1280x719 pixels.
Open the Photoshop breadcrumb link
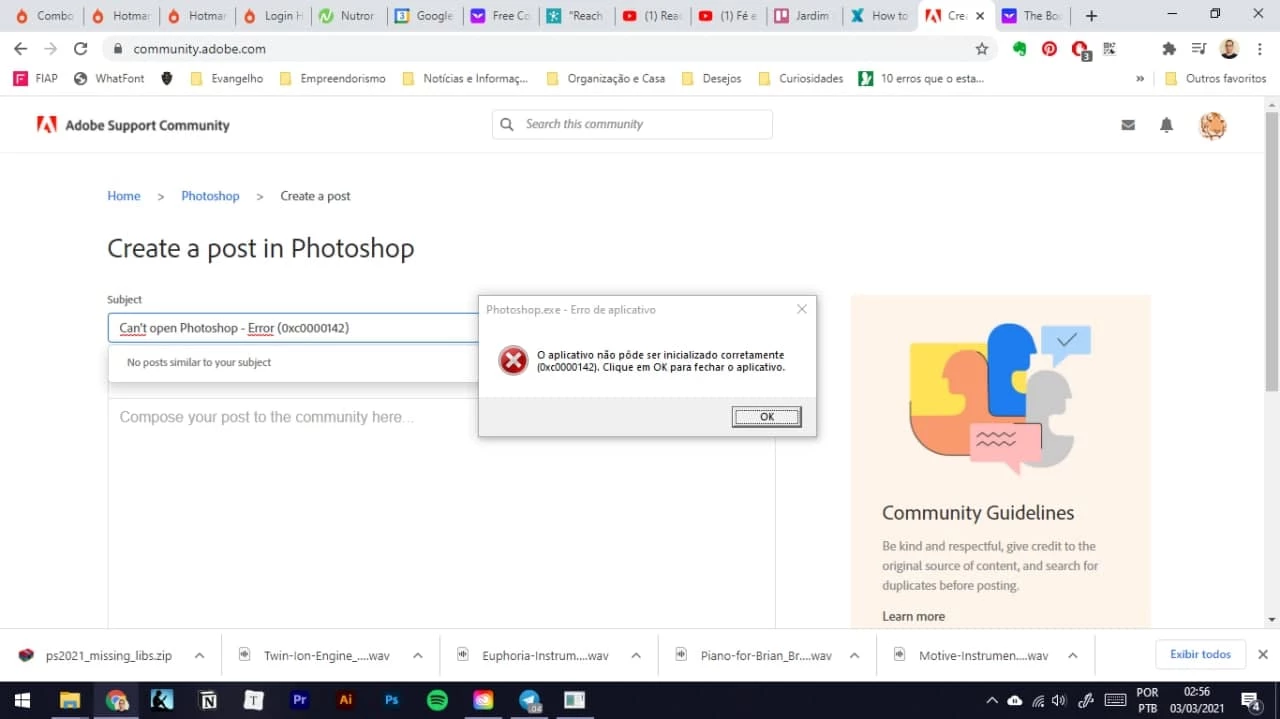point(210,196)
